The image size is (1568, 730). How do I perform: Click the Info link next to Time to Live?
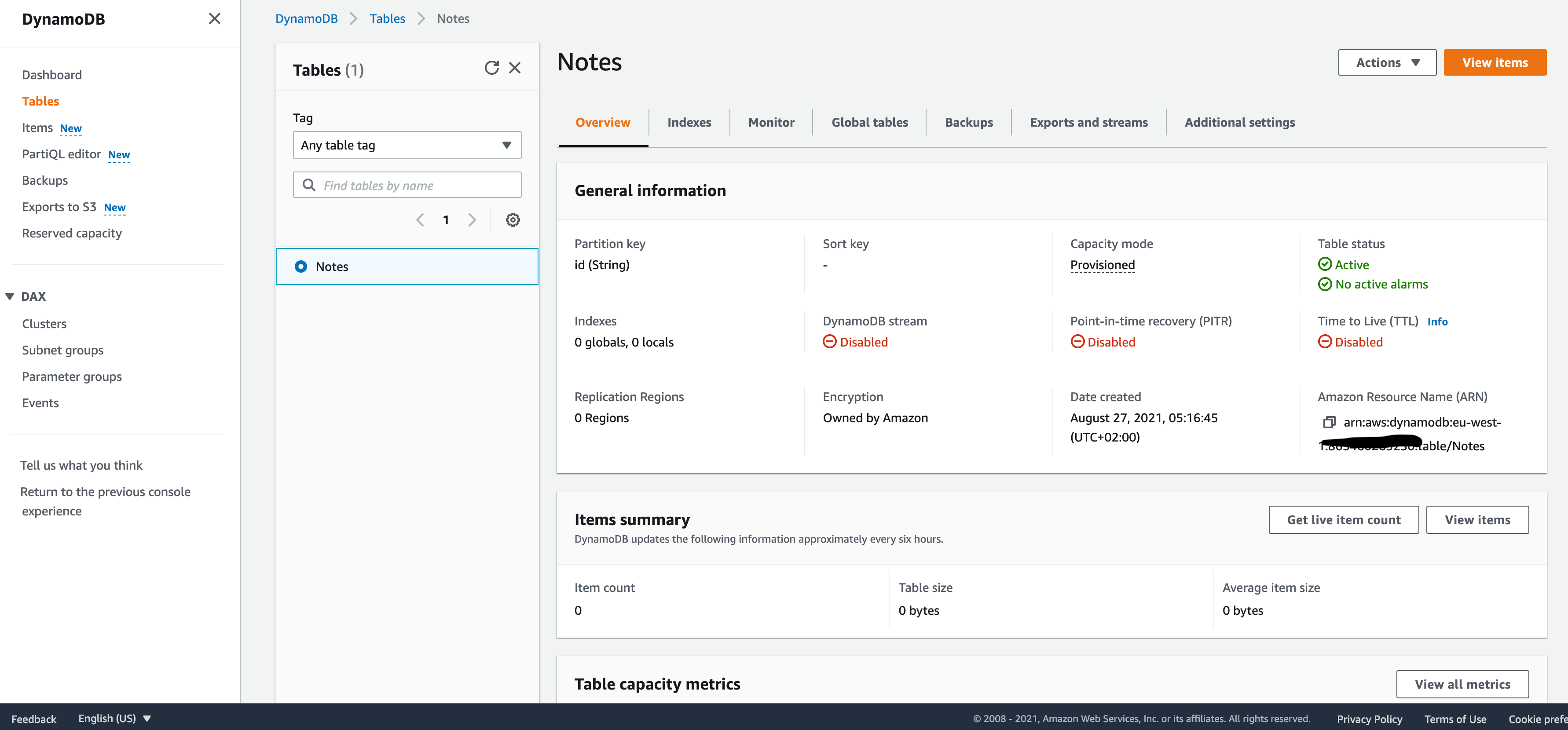[1438, 321]
